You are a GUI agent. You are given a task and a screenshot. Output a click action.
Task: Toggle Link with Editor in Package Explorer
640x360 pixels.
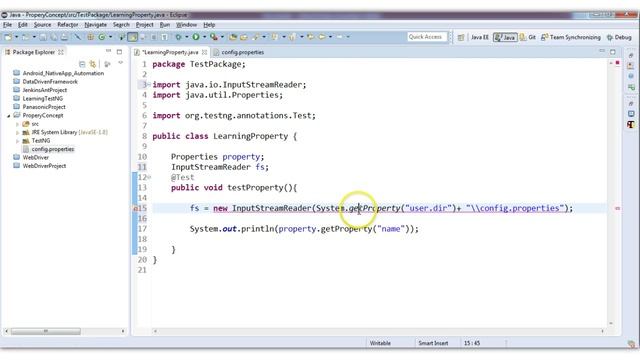[93, 64]
